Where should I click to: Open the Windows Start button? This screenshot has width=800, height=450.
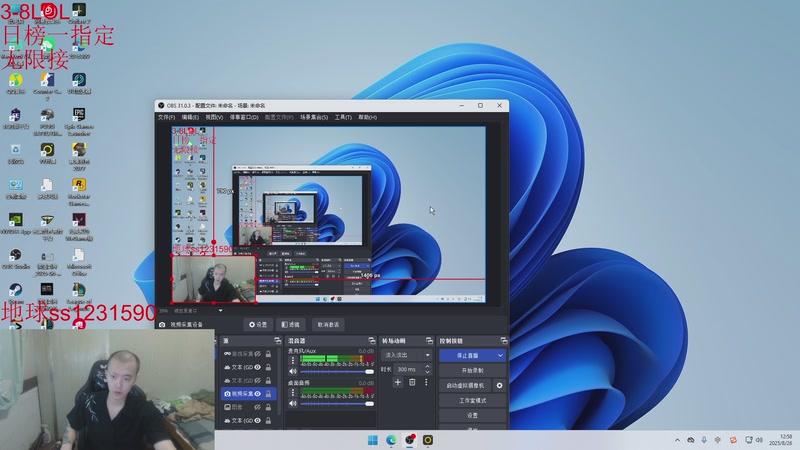pos(373,440)
